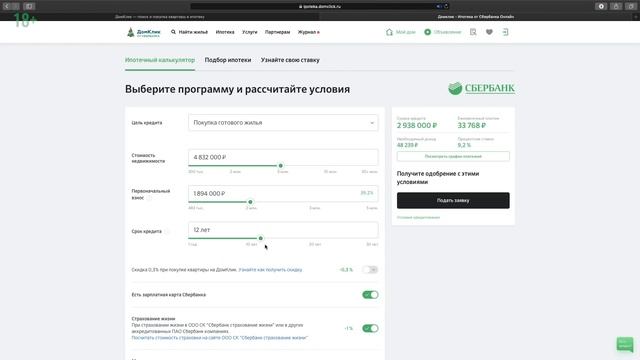Click Посмотреть график платежей button
This screenshot has height=360, width=640.
click(453, 156)
